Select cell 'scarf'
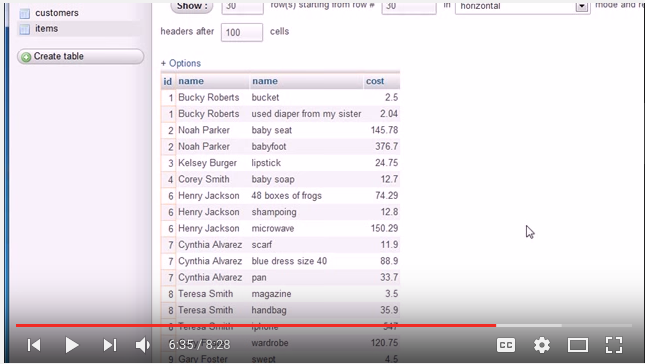This screenshot has height=364, width=645. pyautogui.click(x=262, y=245)
